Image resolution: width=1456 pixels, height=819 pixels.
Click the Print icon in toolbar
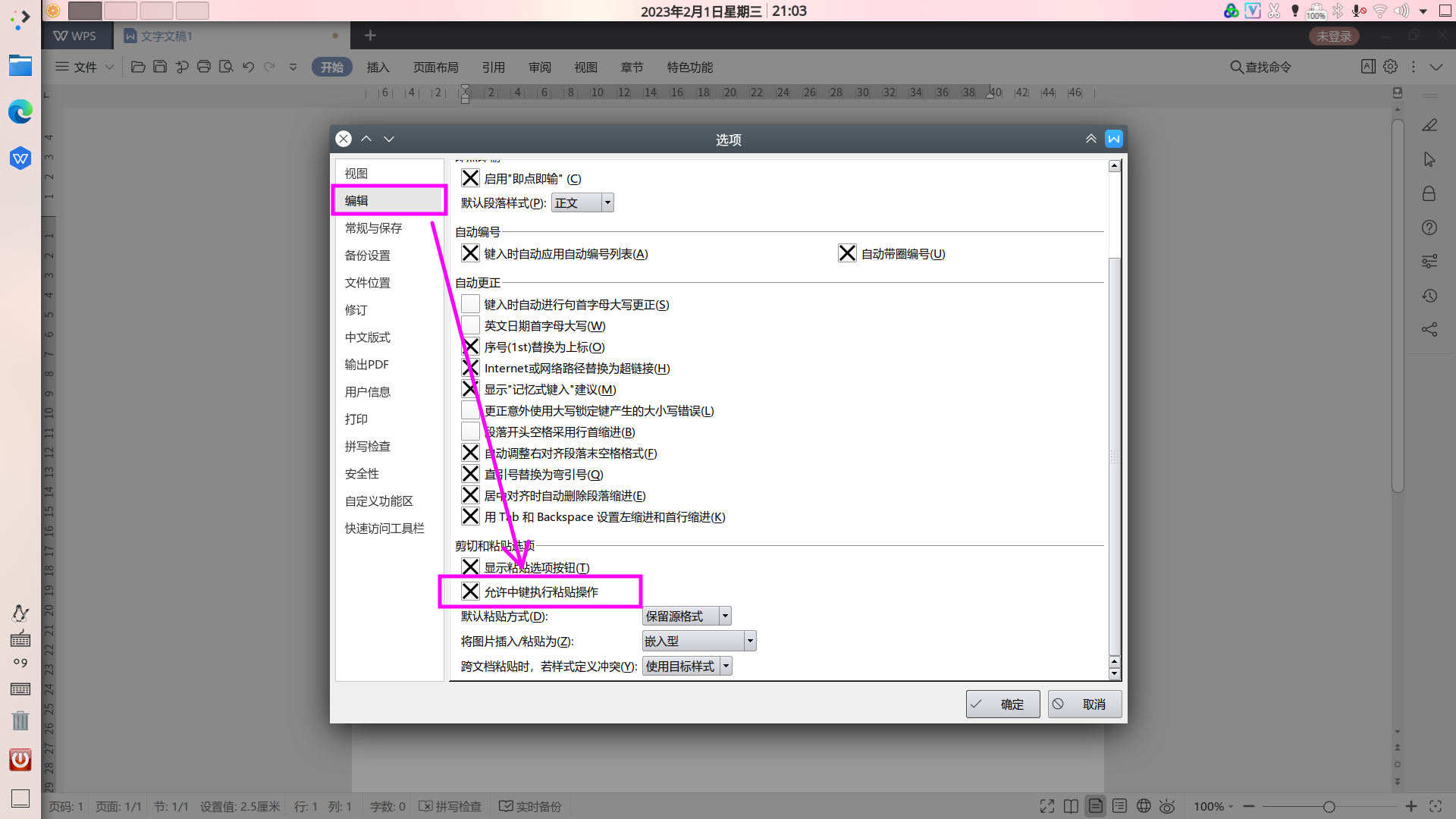(204, 67)
